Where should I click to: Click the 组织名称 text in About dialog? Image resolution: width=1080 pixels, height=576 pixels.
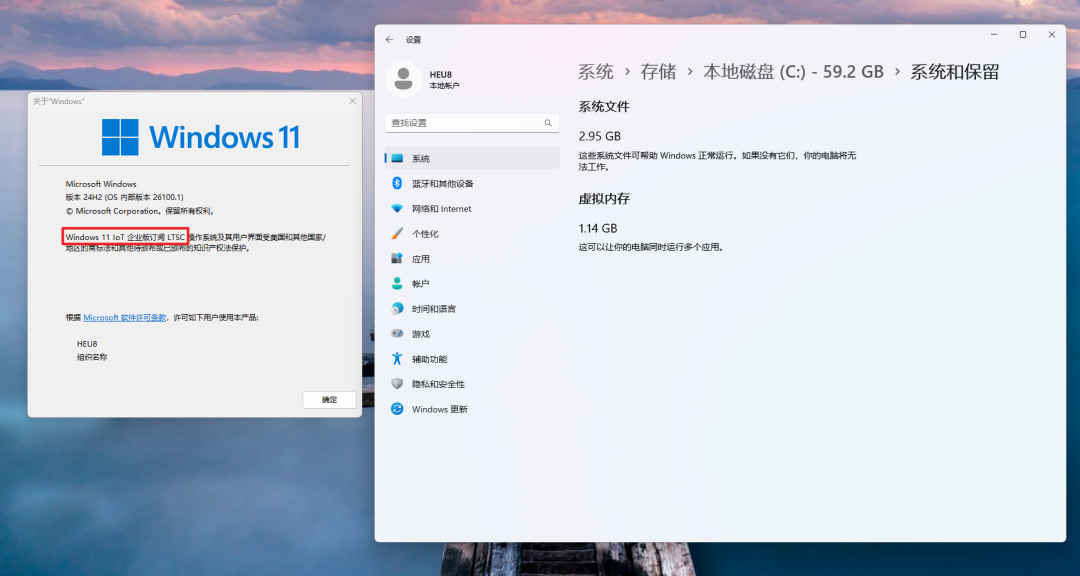92,357
